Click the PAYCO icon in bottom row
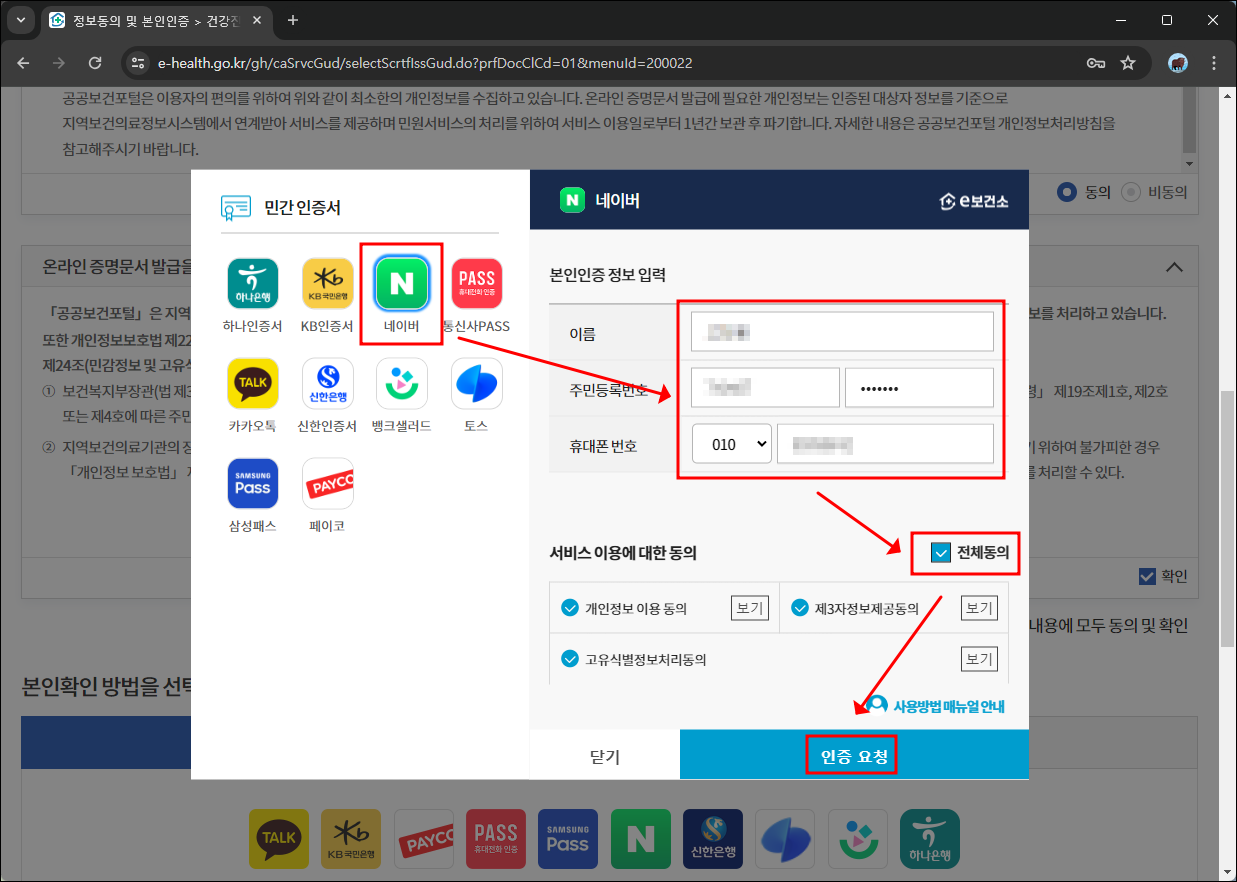Viewport: 1237px width, 882px height. [x=424, y=838]
